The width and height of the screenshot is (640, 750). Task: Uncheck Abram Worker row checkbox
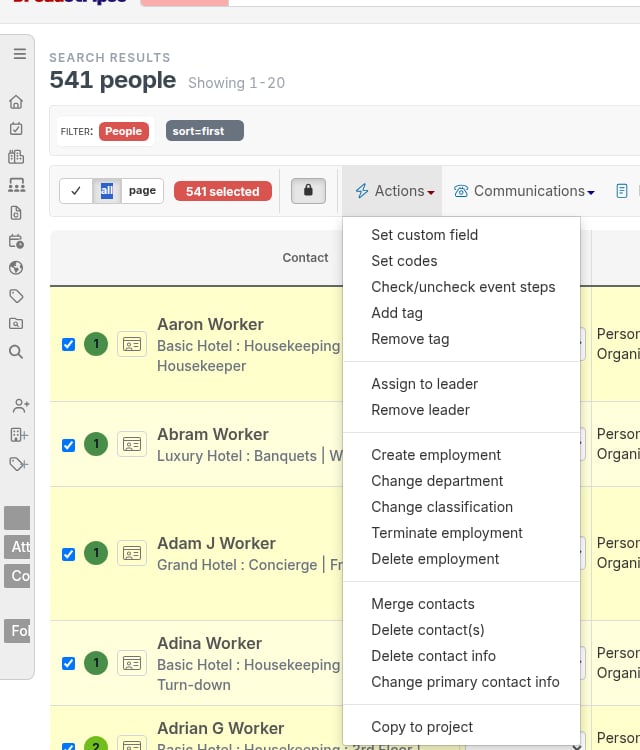[68, 445]
